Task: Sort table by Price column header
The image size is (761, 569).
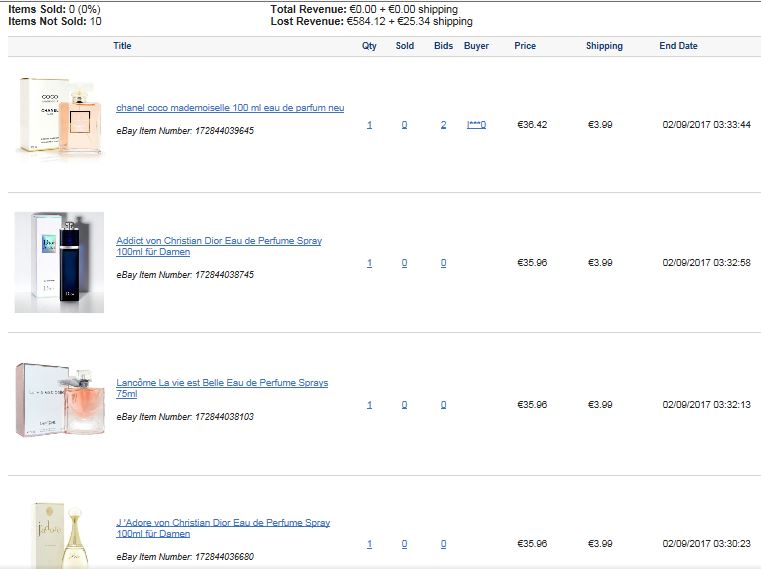Action: [525, 46]
